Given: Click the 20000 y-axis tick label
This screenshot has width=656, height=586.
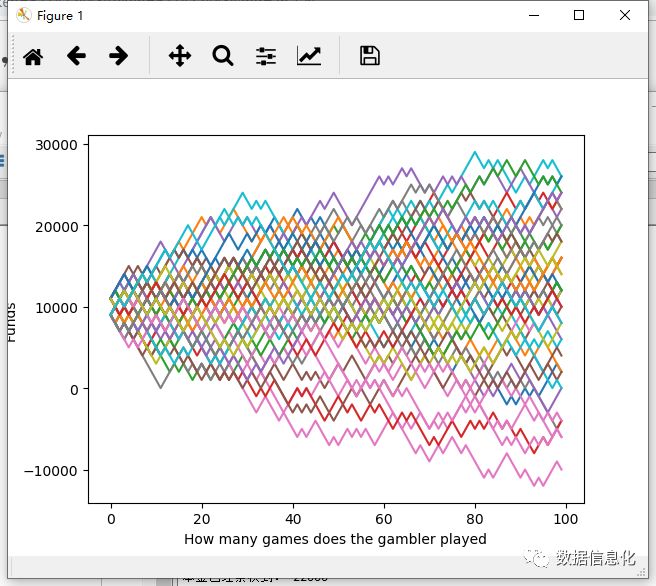Looking at the screenshot, I should click(x=56, y=227).
